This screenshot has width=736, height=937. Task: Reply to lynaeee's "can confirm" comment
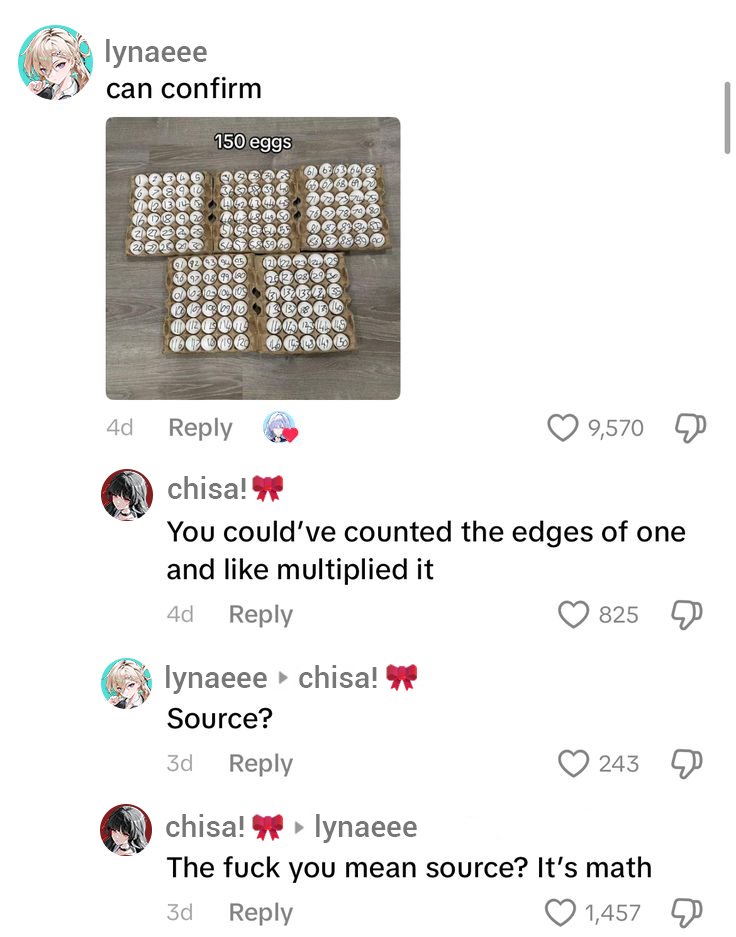[x=200, y=428]
